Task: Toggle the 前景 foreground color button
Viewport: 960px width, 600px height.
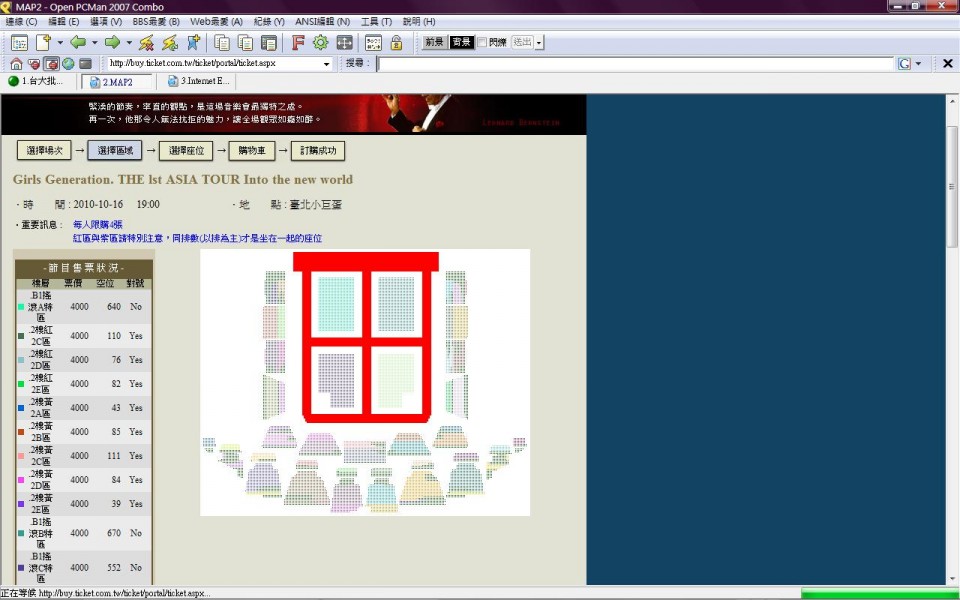Action: [x=434, y=43]
